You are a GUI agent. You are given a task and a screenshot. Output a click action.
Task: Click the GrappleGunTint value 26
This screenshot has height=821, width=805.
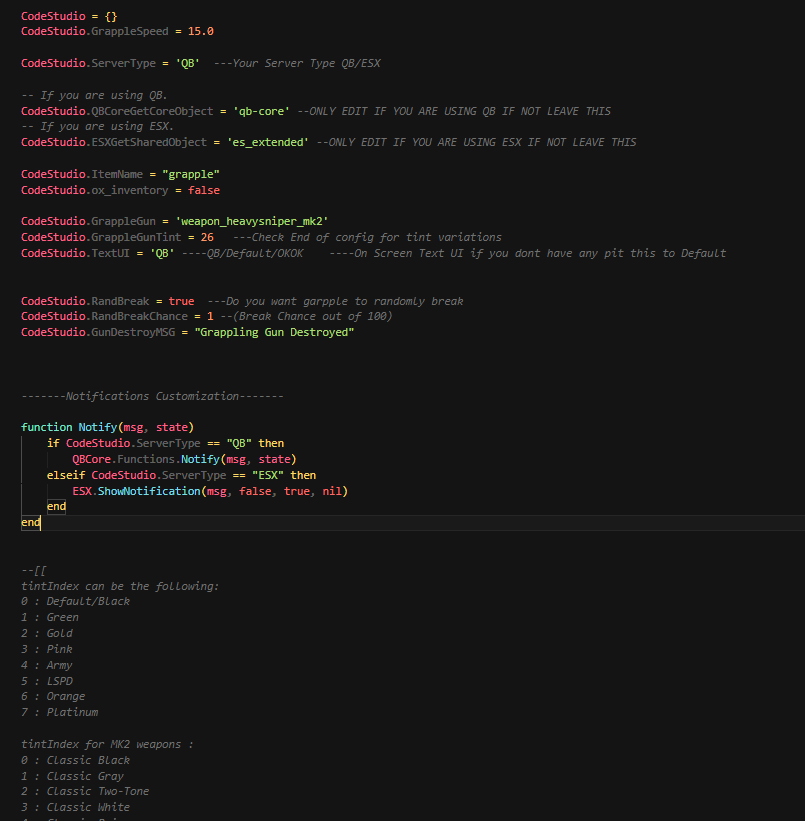[x=207, y=238]
